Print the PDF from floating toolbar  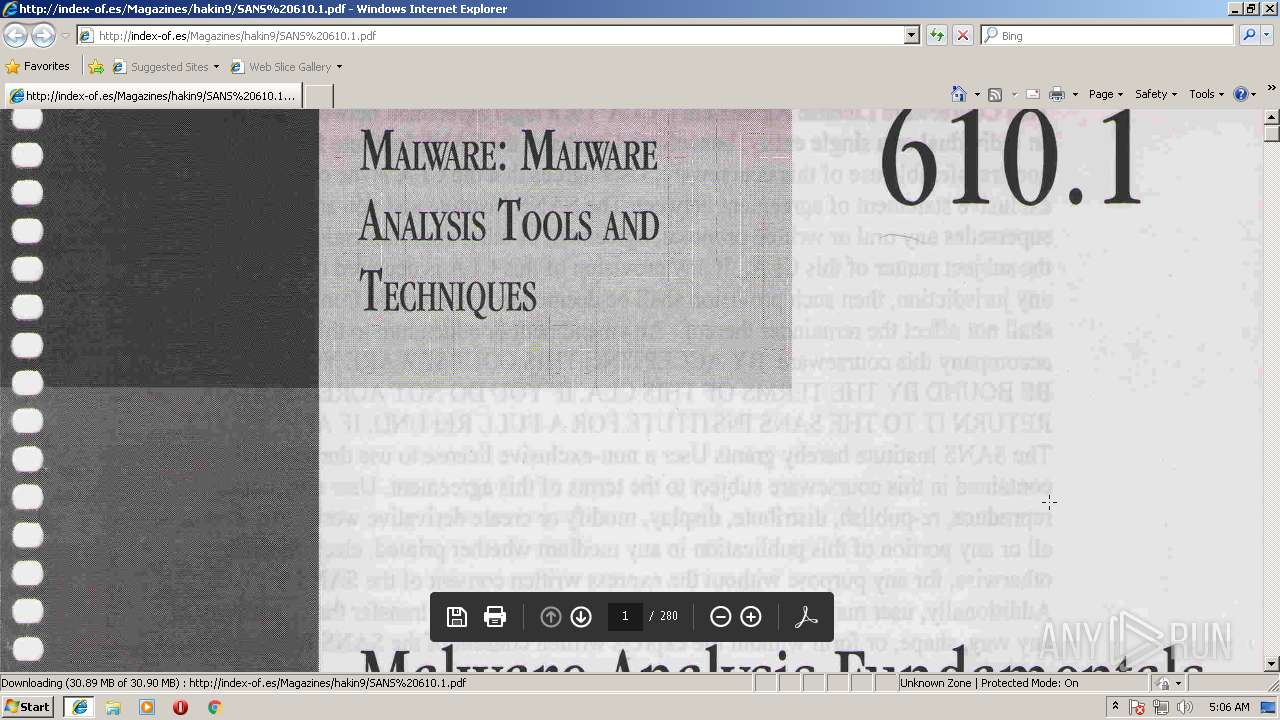pos(495,616)
